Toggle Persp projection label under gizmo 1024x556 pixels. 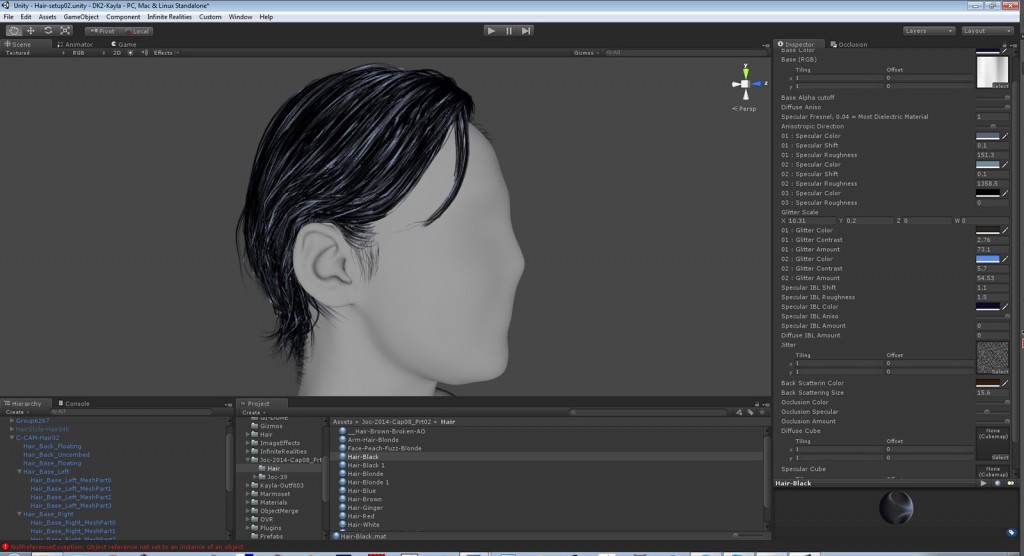tap(744, 108)
